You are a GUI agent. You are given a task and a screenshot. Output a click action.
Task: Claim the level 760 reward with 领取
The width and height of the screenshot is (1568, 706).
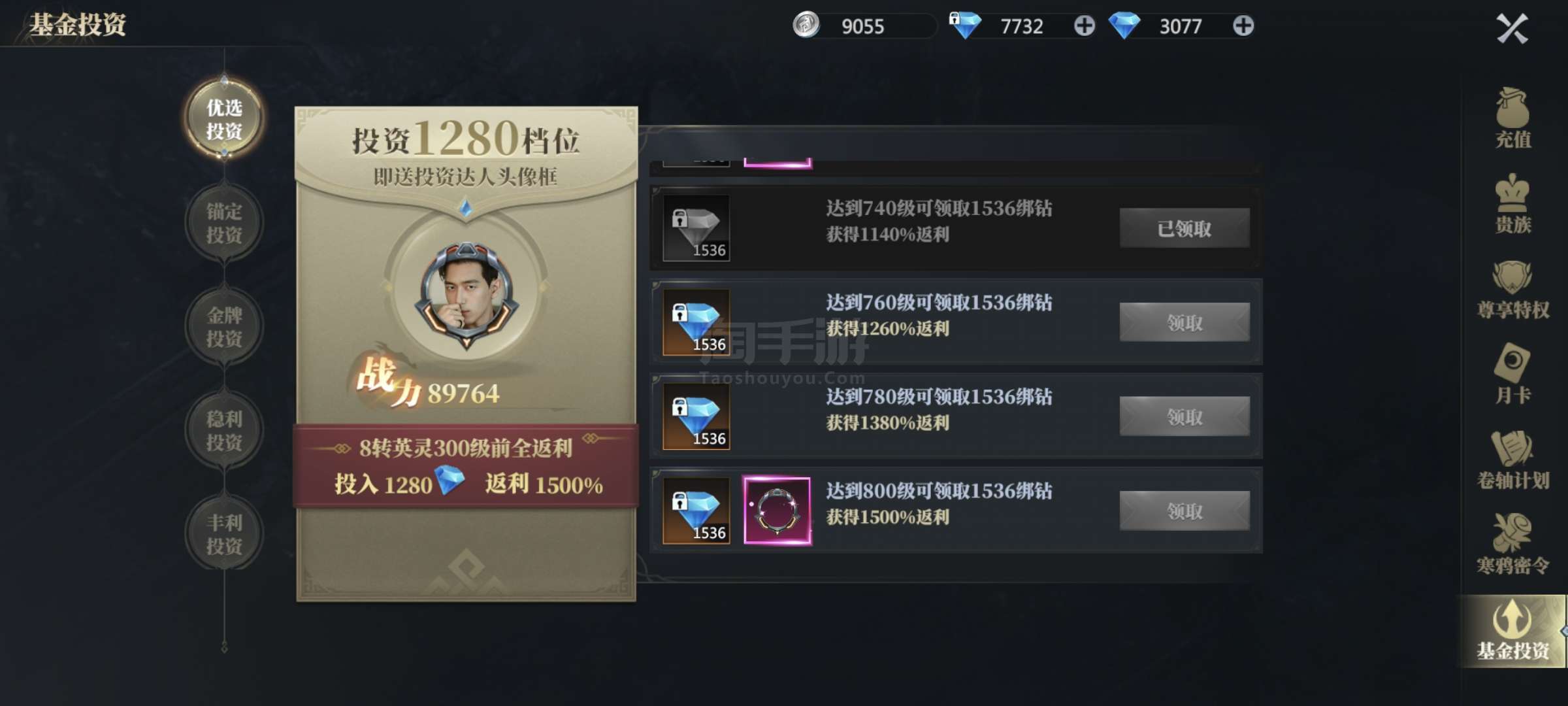pos(1184,322)
